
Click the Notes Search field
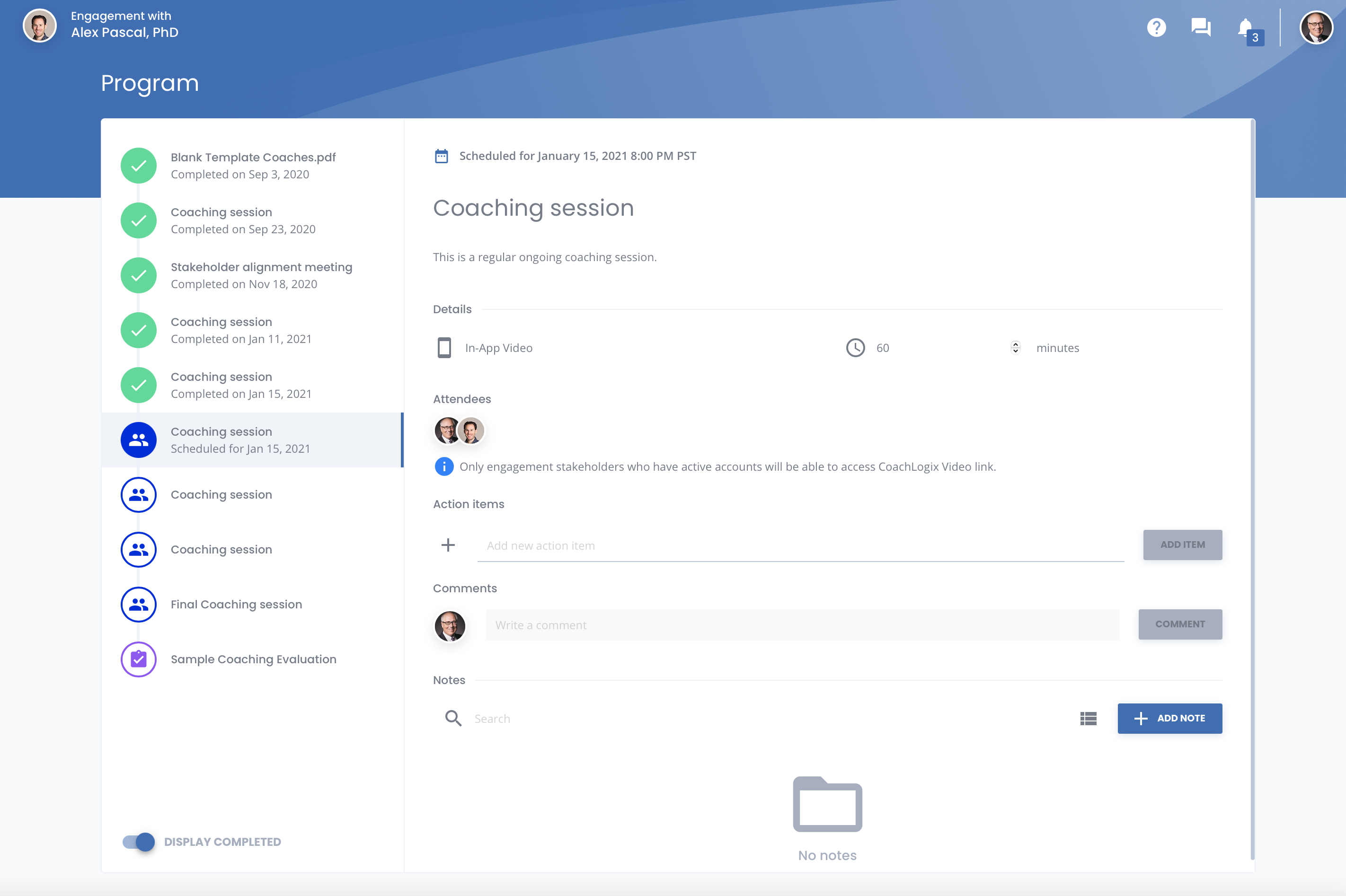pos(768,718)
